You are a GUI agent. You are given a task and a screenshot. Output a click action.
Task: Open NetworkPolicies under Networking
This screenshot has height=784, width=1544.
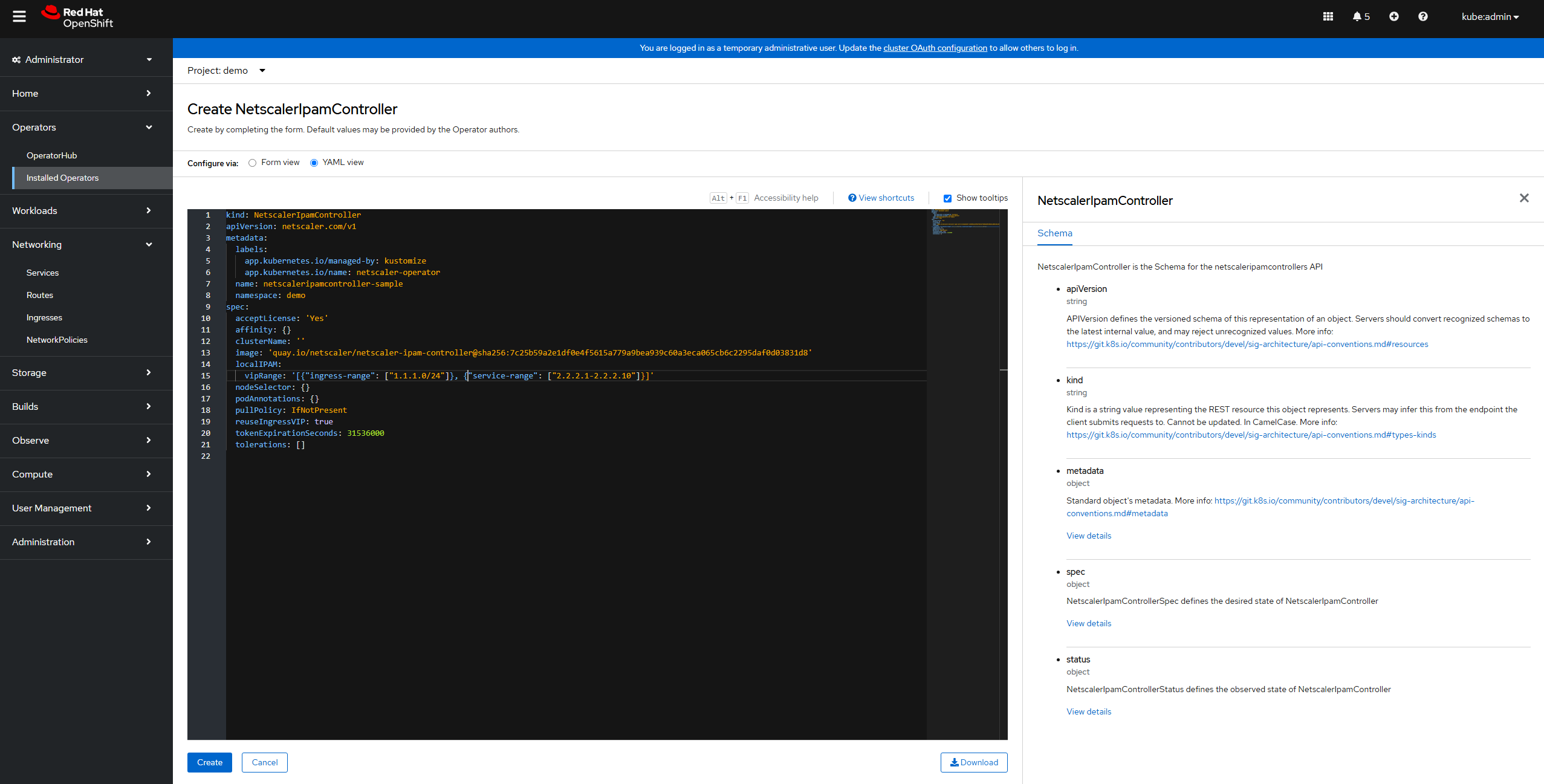tap(57, 340)
